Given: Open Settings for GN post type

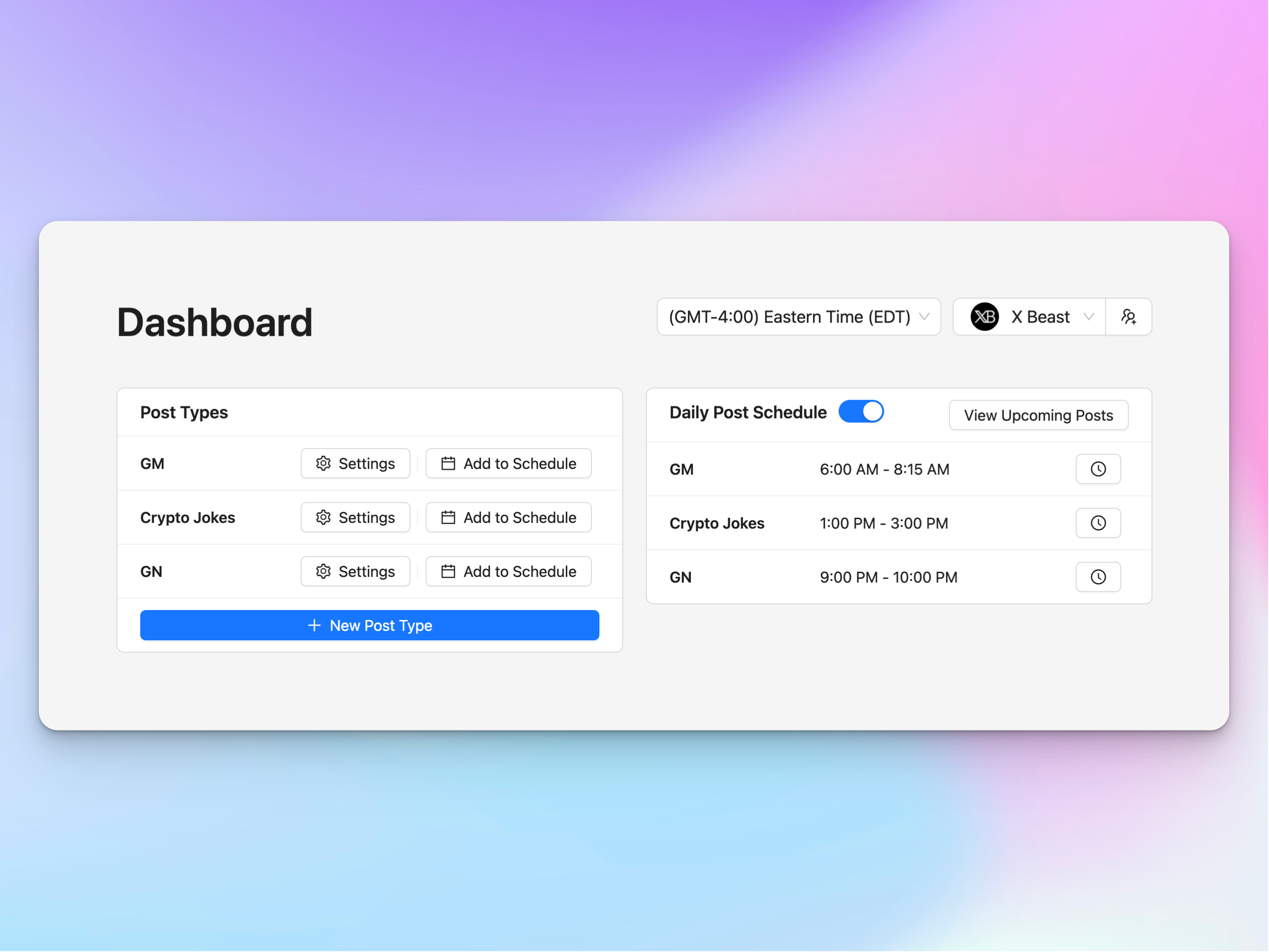Looking at the screenshot, I should pos(355,571).
